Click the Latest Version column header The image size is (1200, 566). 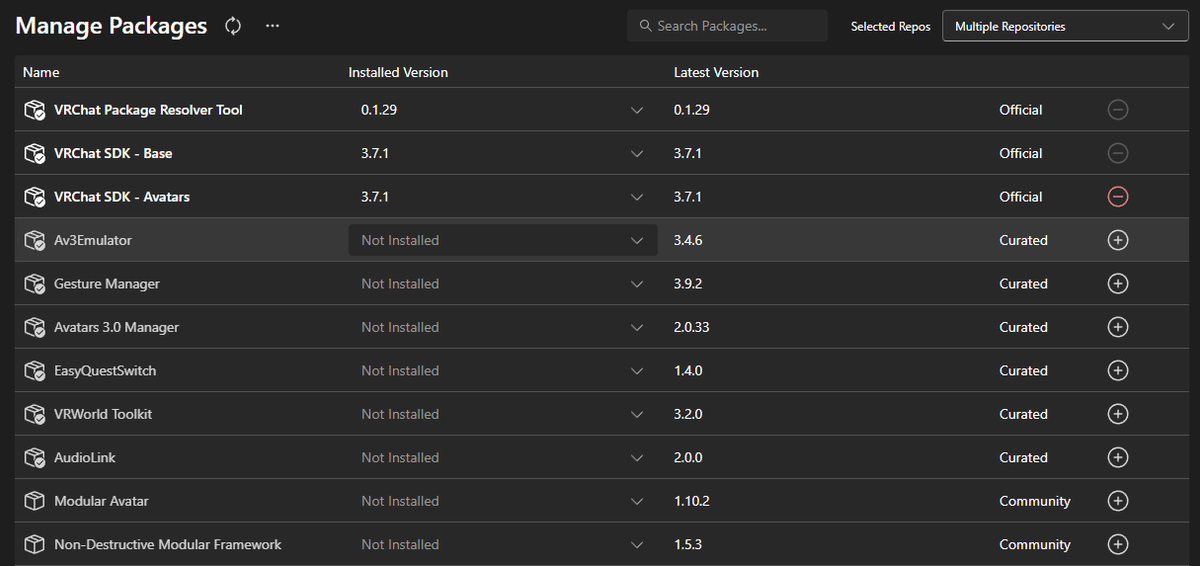[x=716, y=73]
